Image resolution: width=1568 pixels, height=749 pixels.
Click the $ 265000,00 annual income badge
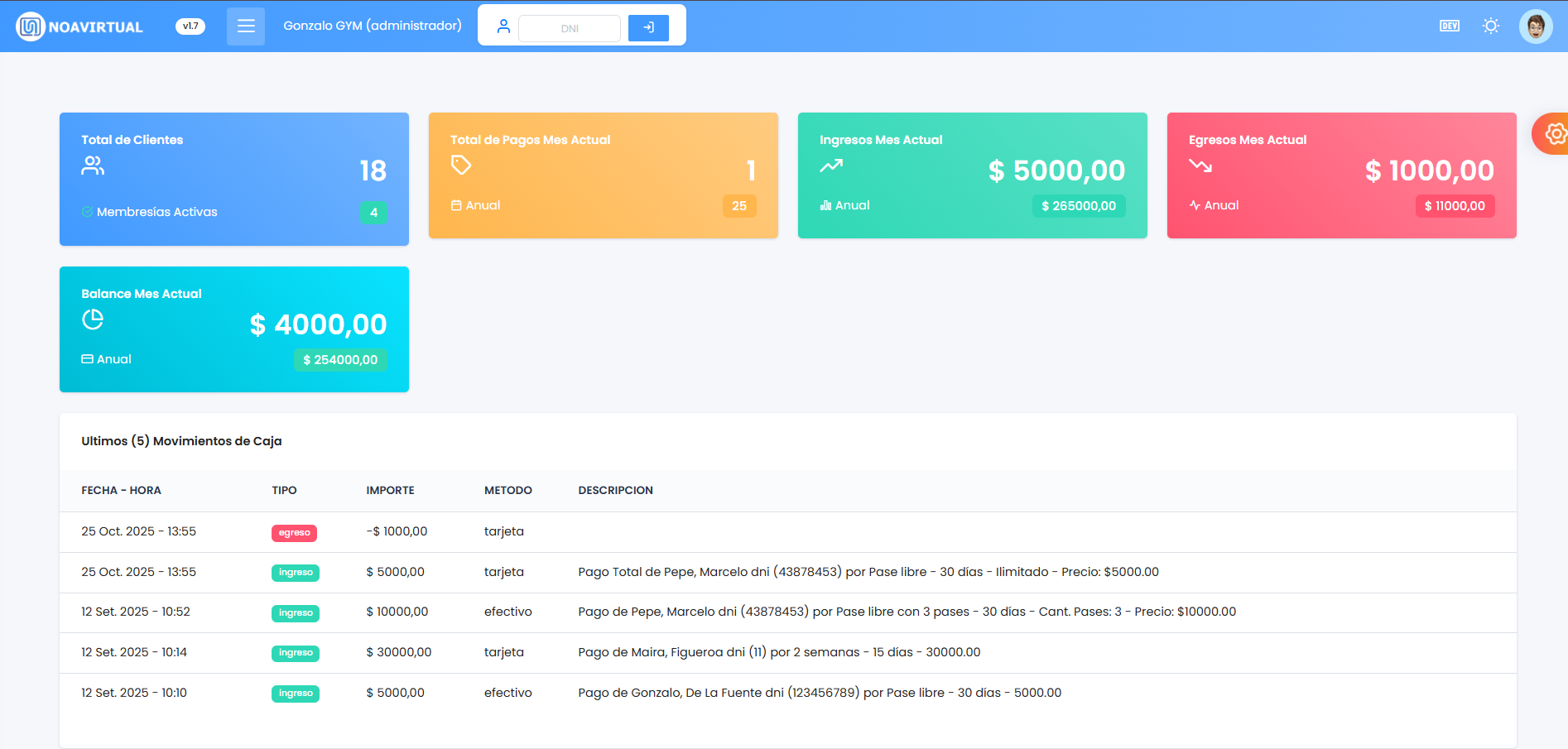pyautogui.click(x=1078, y=206)
